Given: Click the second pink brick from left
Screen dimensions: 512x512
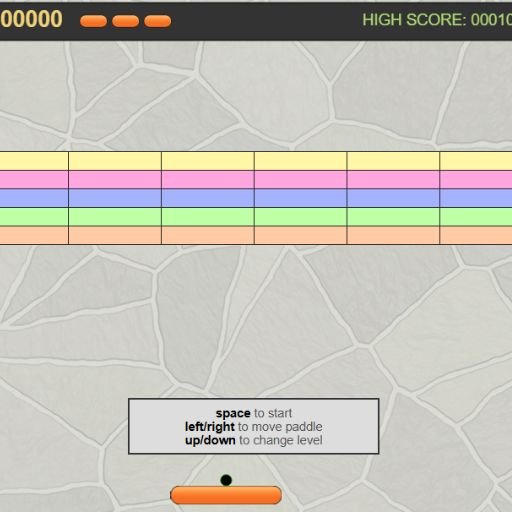Looking at the screenshot, I should click(115, 180).
